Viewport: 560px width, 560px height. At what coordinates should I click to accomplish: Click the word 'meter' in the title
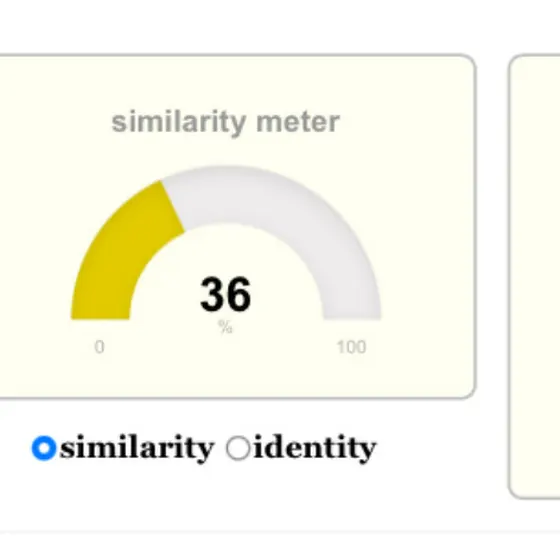[x=298, y=122]
